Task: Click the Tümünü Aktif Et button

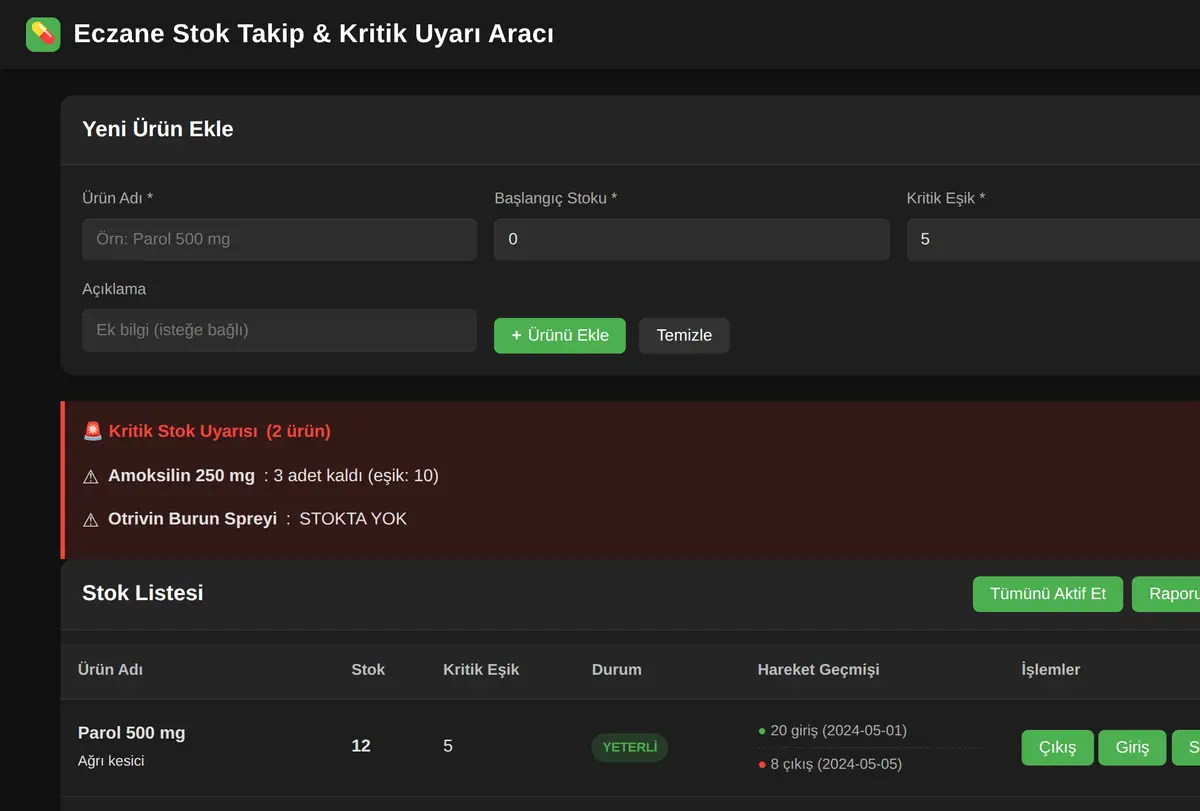Action: pyautogui.click(x=1048, y=594)
